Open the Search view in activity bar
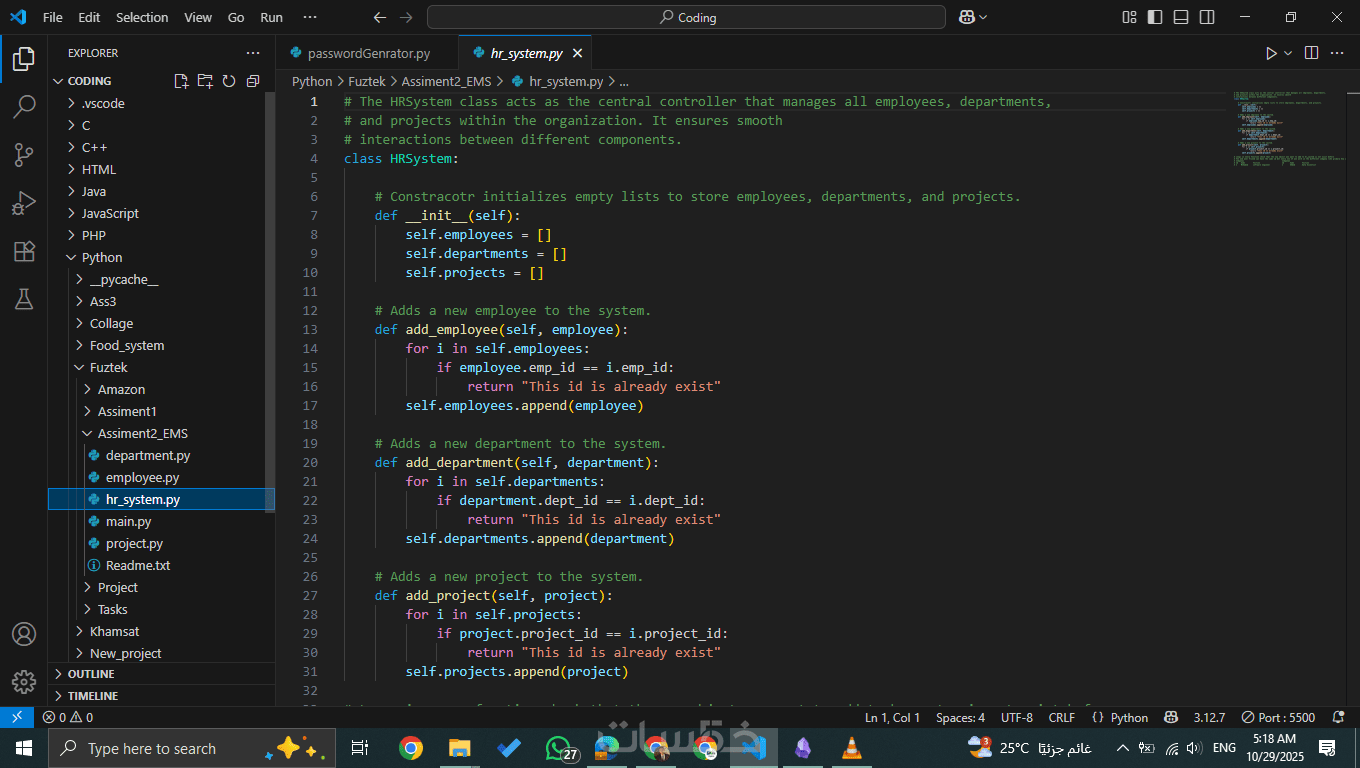The width and height of the screenshot is (1360, 768). click(x=24, y=106)
